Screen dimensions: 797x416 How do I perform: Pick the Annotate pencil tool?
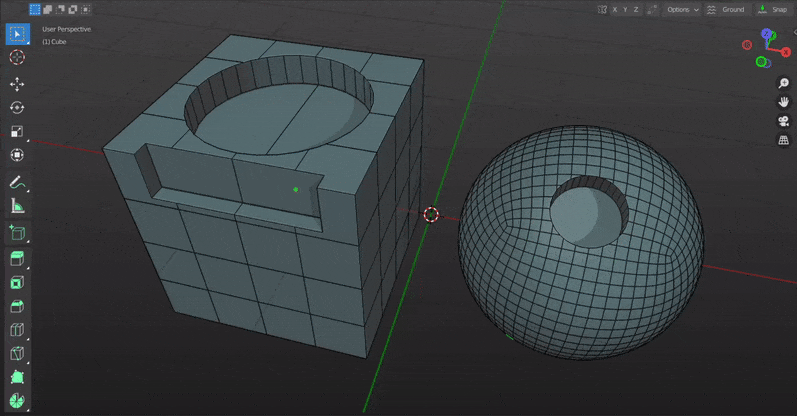(x=17, y=182)
